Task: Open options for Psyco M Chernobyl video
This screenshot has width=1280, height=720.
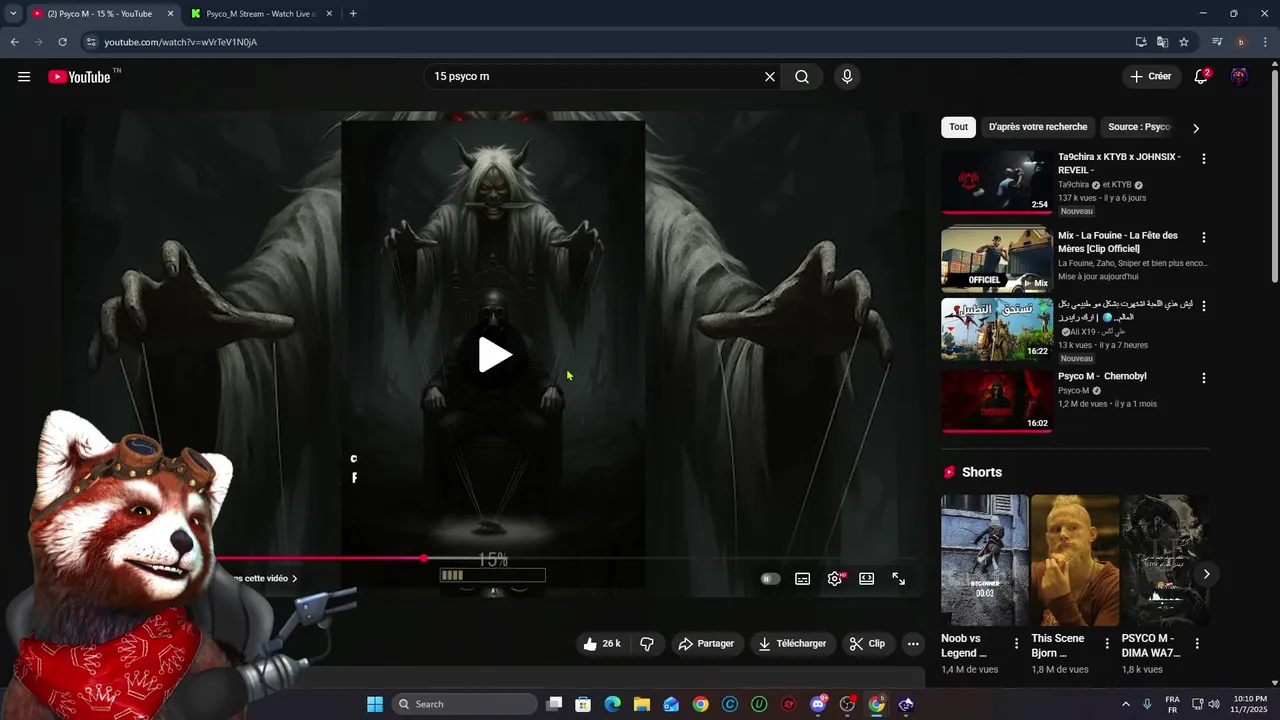Action: click(1204, 378)
